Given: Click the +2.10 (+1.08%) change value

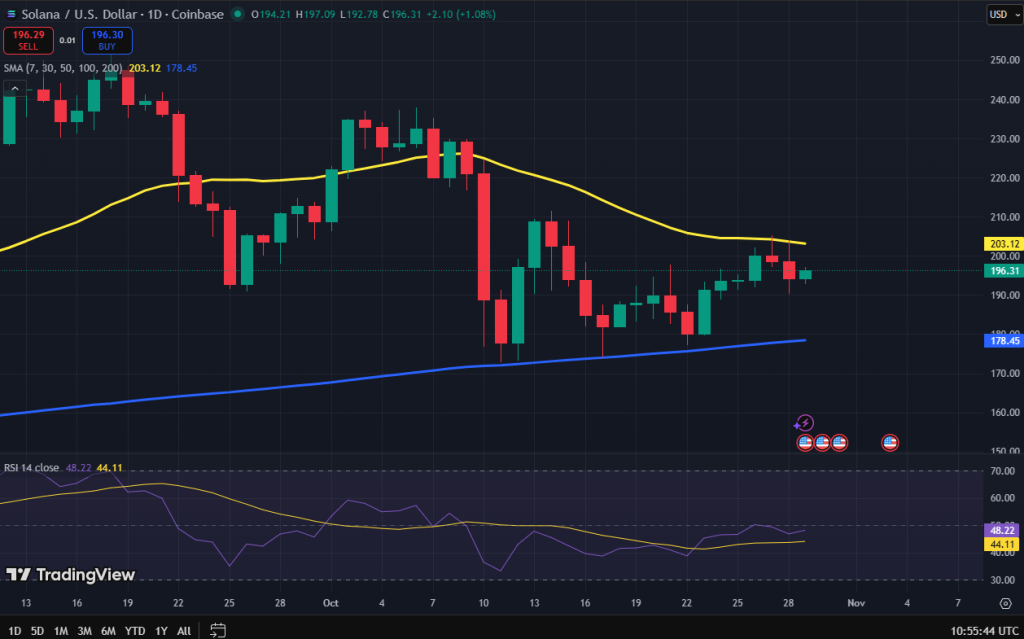Looking at the screenshot, I should (x=460, y=14).
